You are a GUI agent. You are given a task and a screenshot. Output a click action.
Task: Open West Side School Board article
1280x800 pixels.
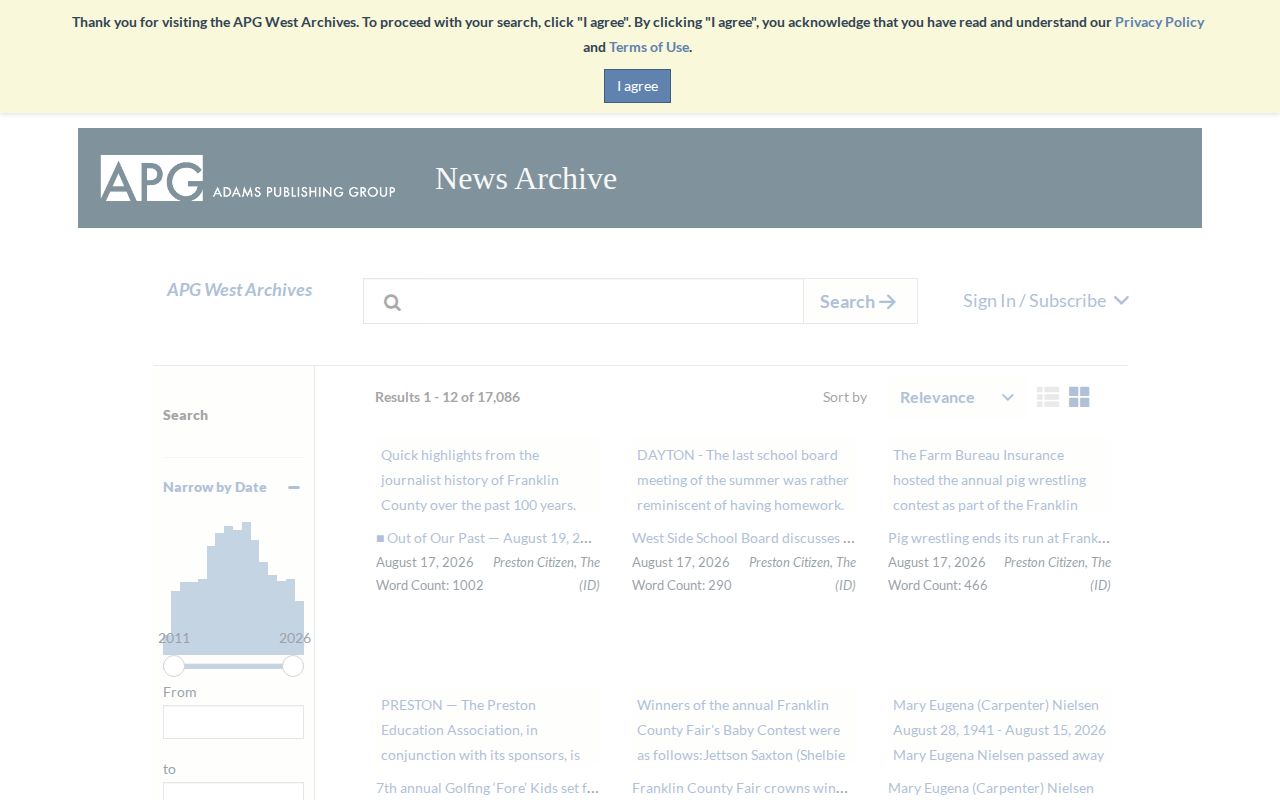744,538
